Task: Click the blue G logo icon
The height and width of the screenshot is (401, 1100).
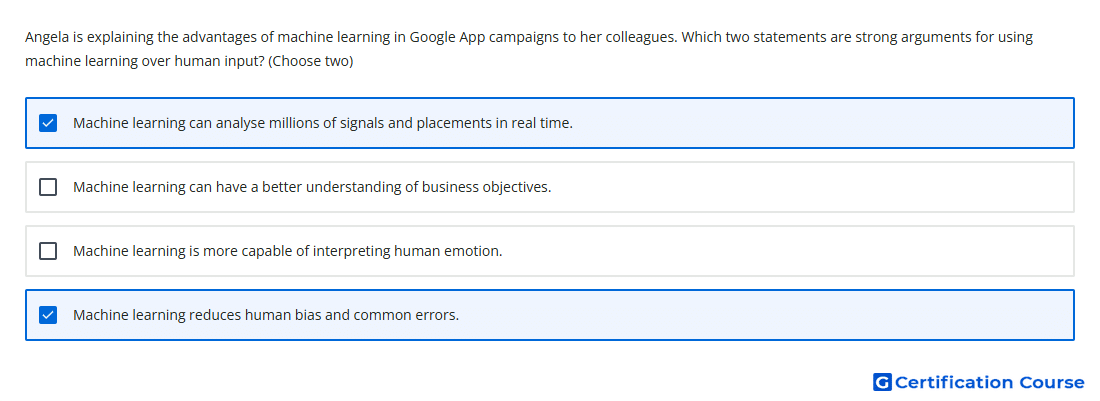Action: pyautogui.click(x=882, y=382)
